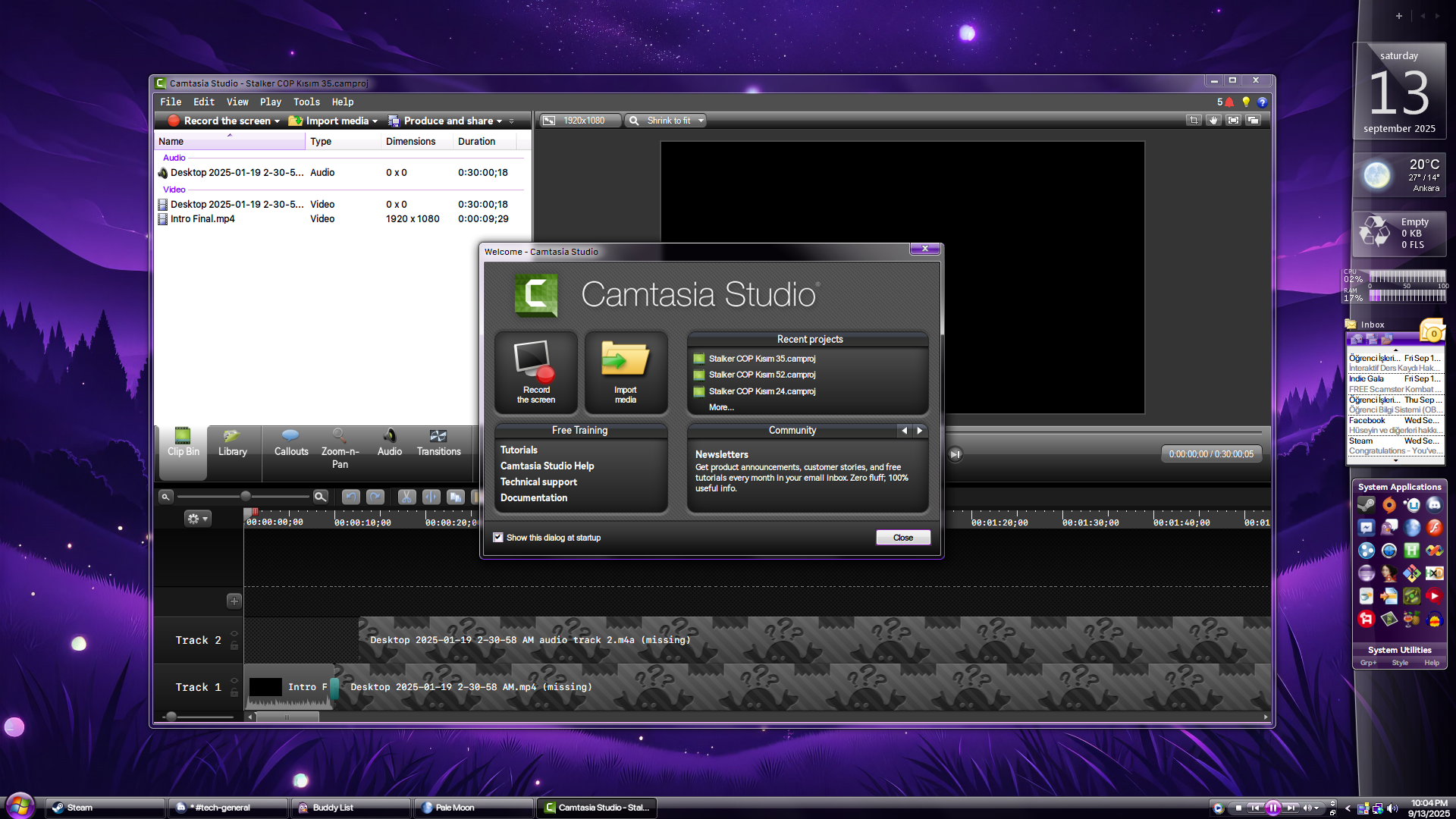1456x819 pixels.
Task: Expand Import media dropdown arrow
Action: pyautogui.click(x=375, y=121)
